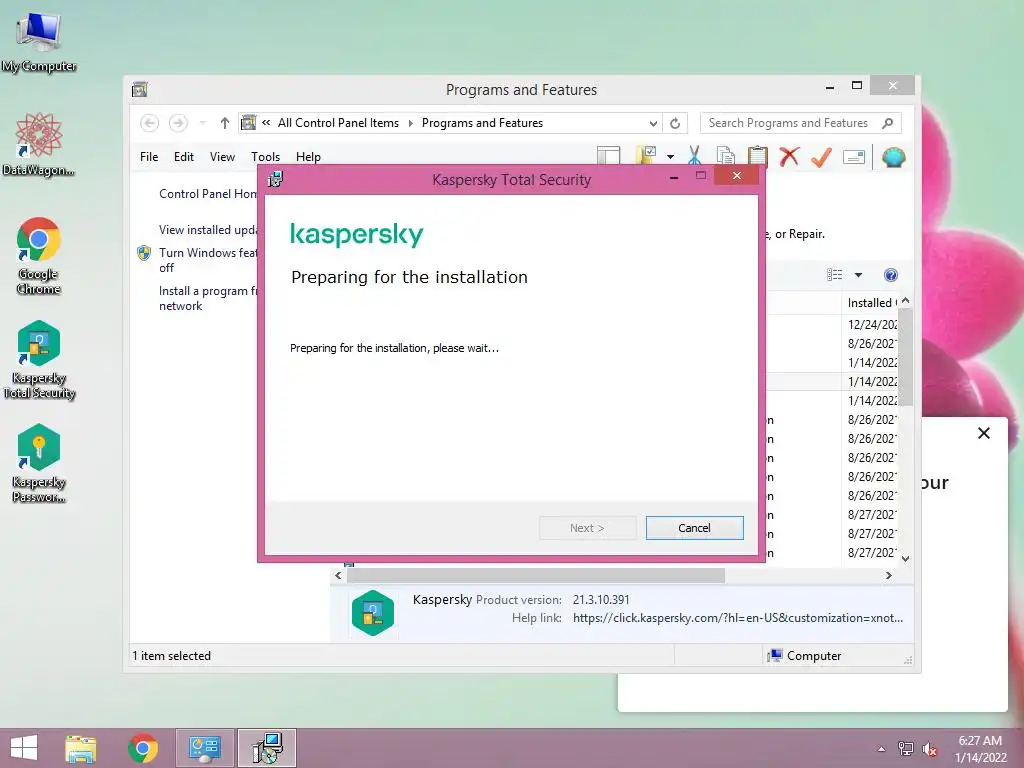Click the Kaspersky help link URL
Image resolution: width=1024 pixels, height=768 pixels.
738,618
